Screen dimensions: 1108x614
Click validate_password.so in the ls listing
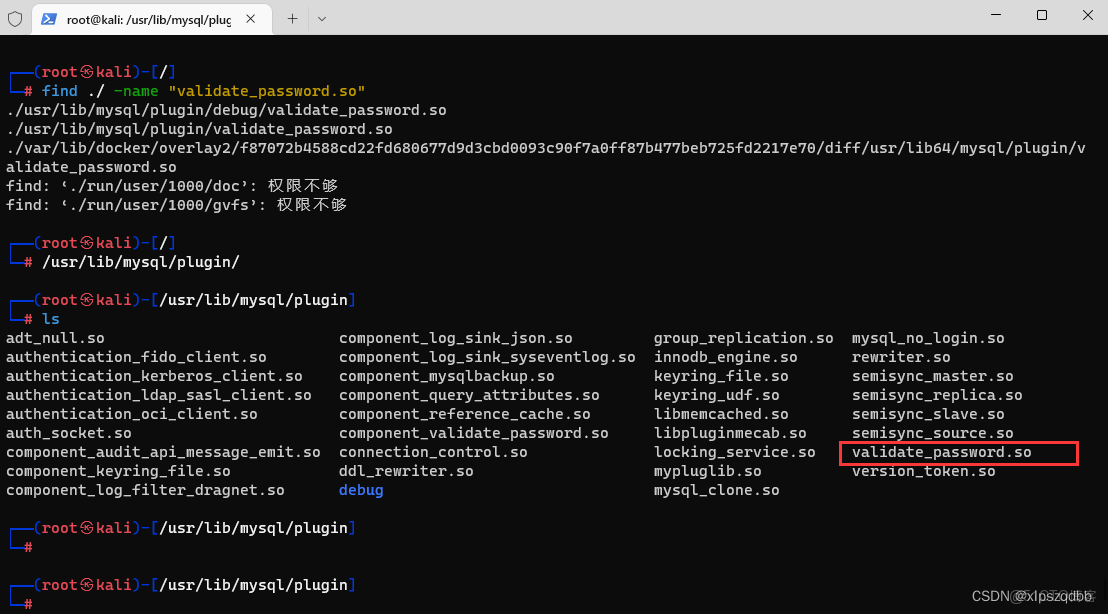tap(941, 453)
